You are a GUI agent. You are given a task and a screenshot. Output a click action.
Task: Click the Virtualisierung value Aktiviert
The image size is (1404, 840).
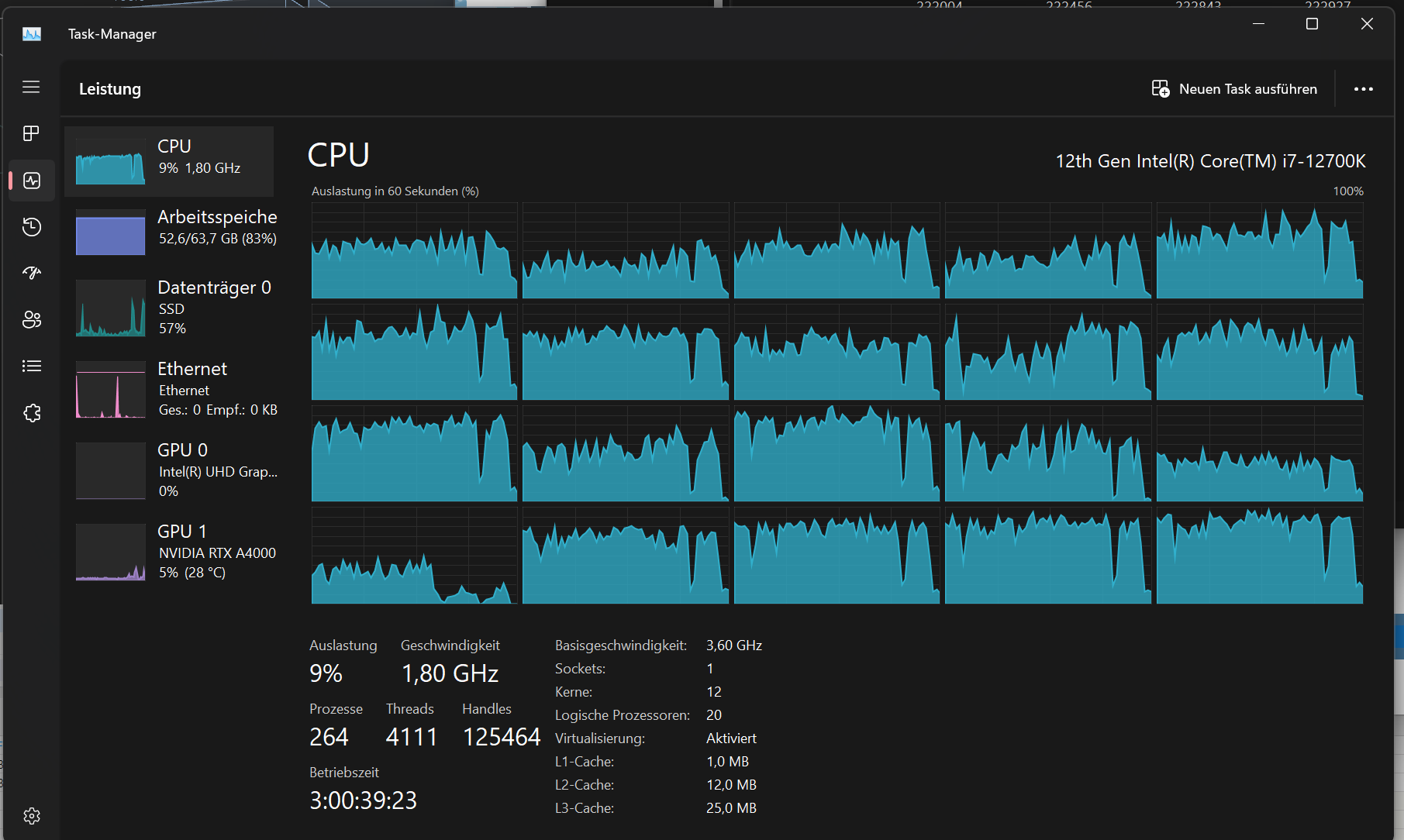[x=731, y=738]
